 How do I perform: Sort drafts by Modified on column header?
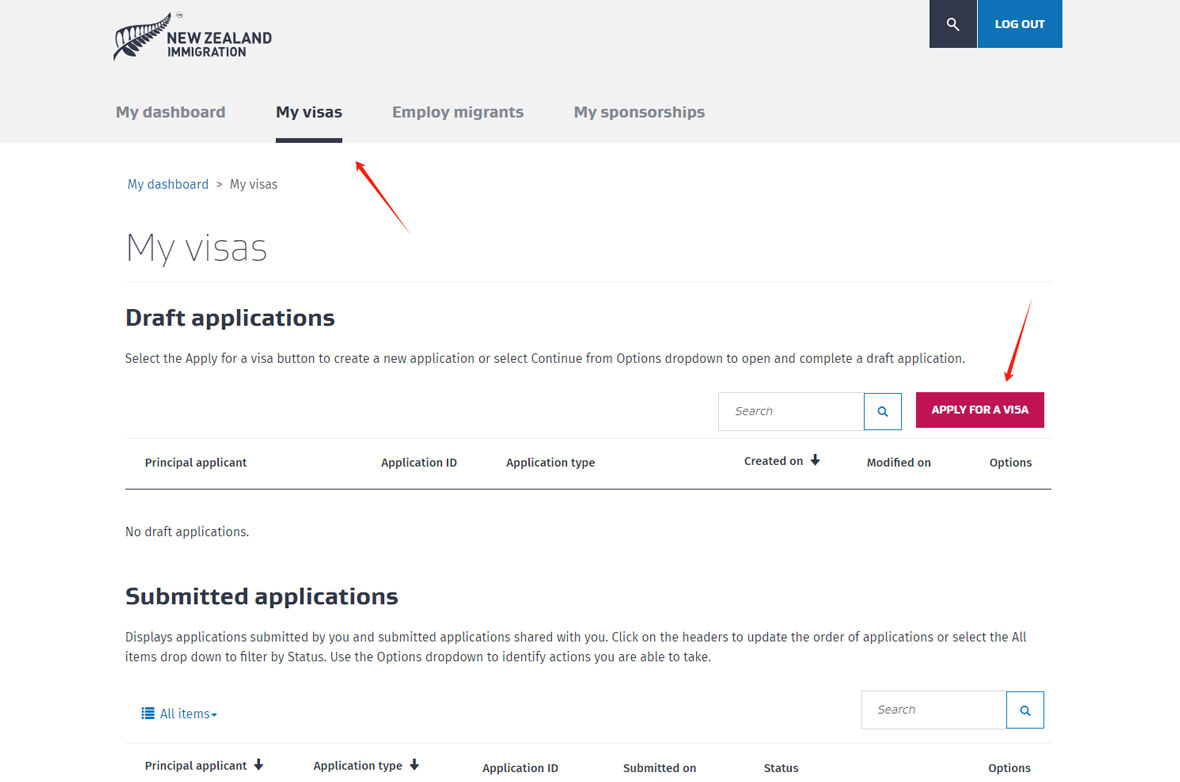(898, 462)
